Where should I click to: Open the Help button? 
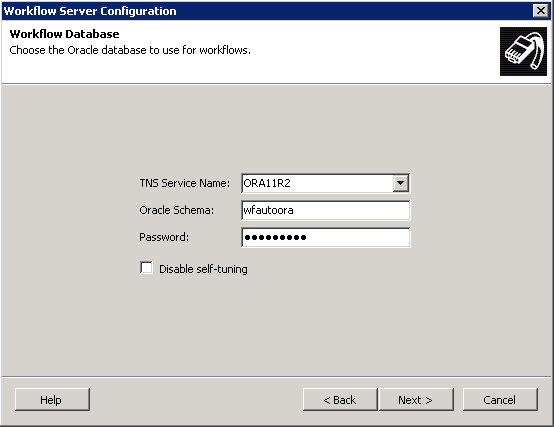[x=52, y=399]
